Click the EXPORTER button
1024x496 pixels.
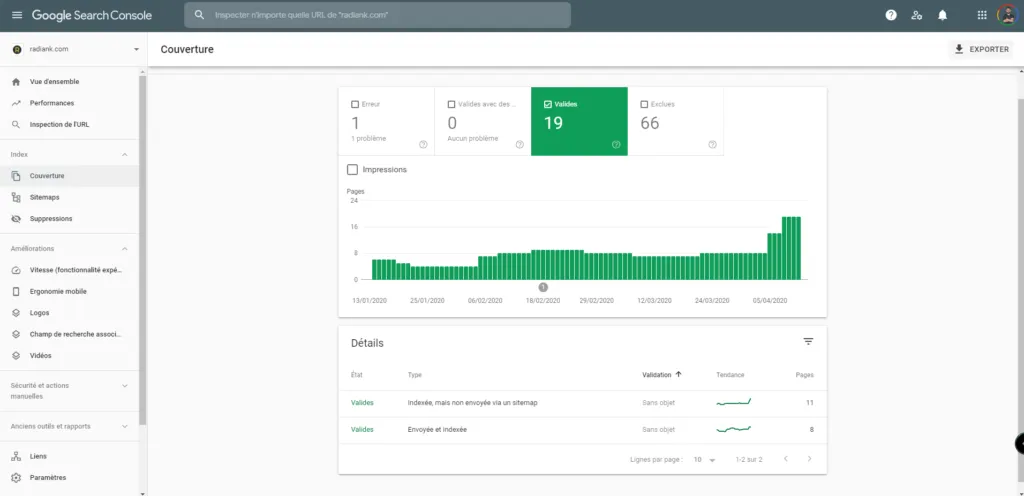[x=981, y=49]
